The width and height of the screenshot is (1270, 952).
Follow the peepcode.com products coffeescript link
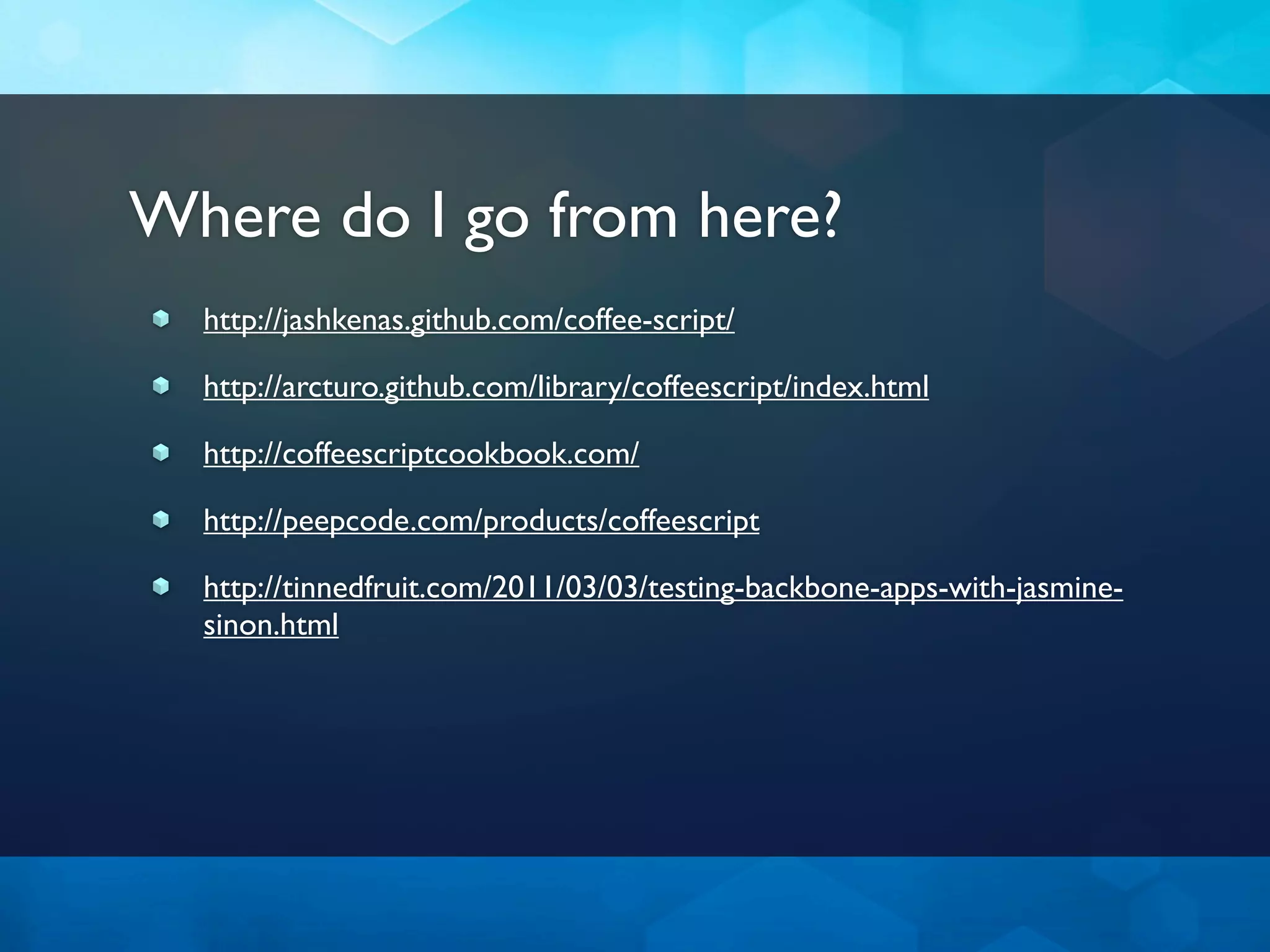(x=481, y=521)
